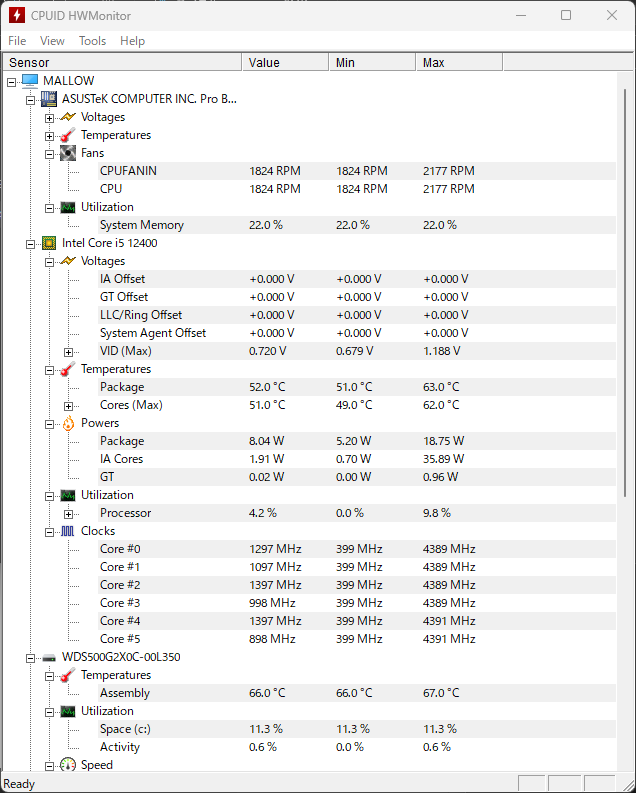636x793 pixels.
Task: Click the gauge icon beside Speed
Action: (x=68, y=765)
